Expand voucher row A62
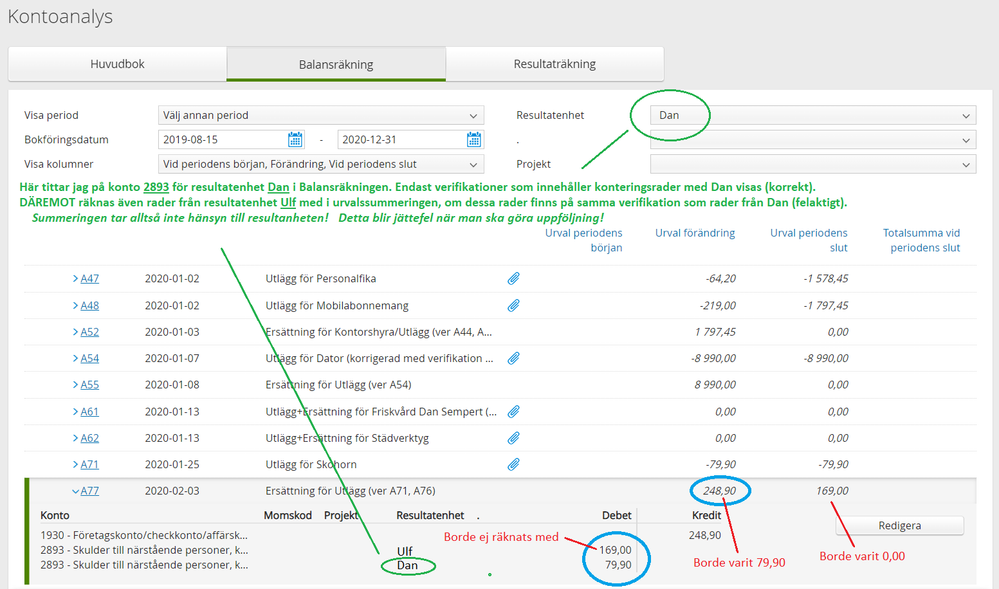Image resolution: width=999 pixels, height=589 pixels. point(75,438)
